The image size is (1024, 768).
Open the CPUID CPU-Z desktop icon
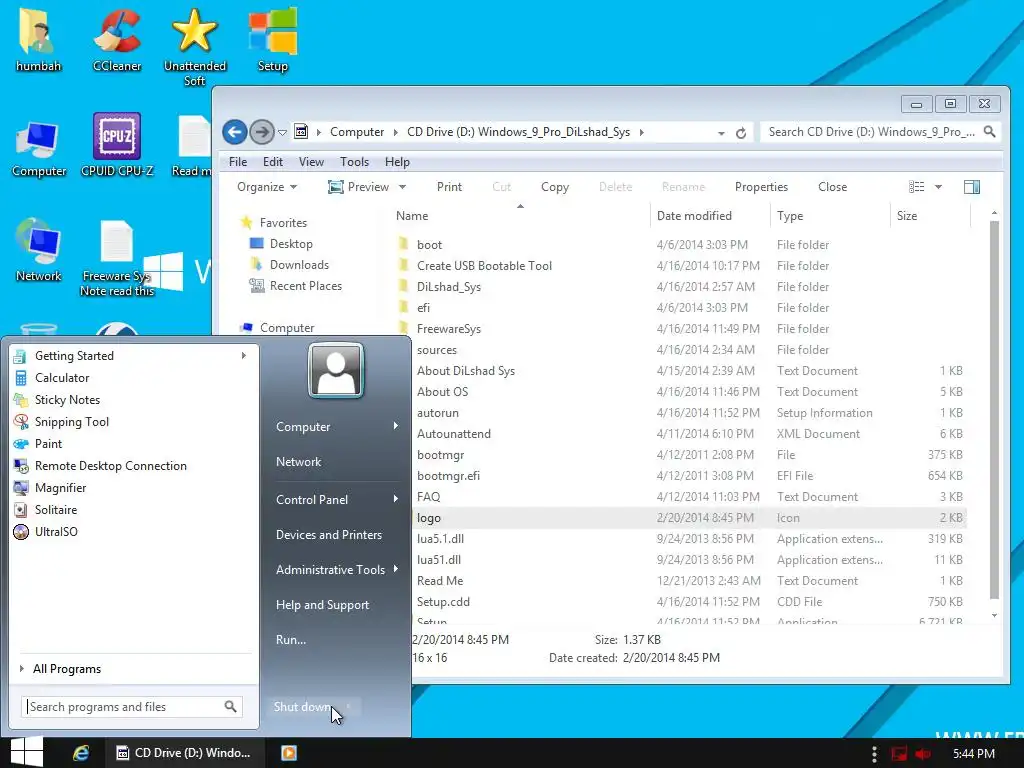click(117, 145)
